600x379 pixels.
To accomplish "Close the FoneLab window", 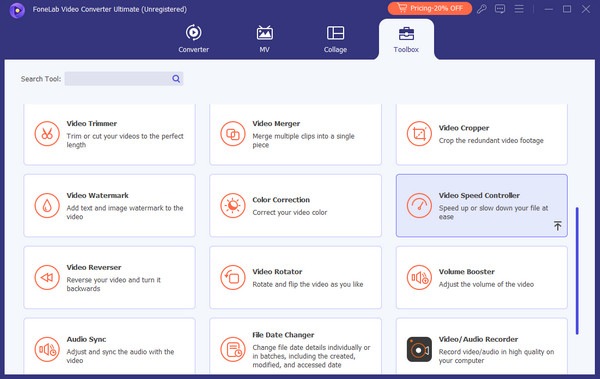I will pos(586,9).
